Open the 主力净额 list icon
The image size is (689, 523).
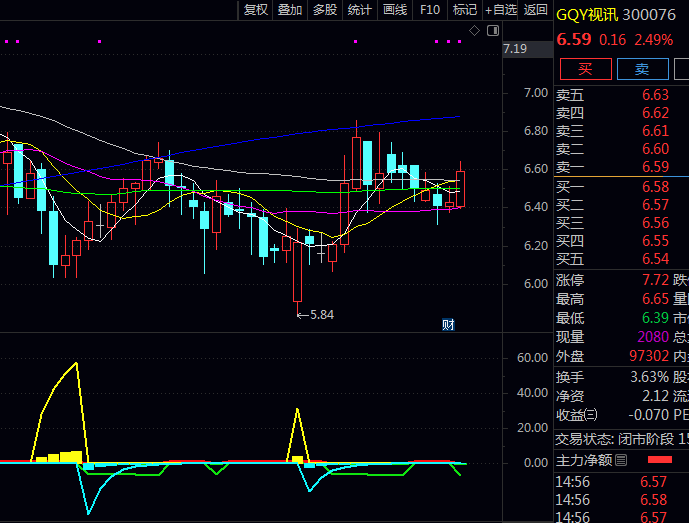(x=621, y=460)
